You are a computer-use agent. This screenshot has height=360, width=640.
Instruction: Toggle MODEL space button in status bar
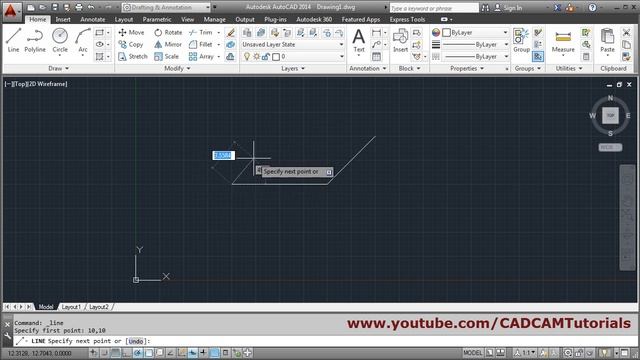coord(472,353)
